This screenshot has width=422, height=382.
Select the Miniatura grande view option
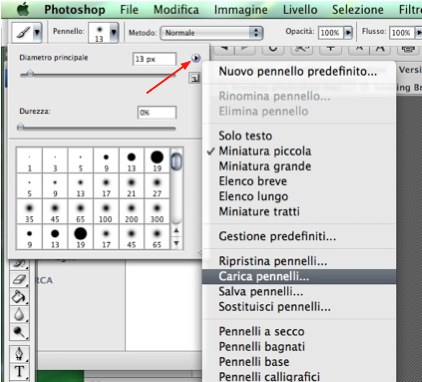pos(299,166)
